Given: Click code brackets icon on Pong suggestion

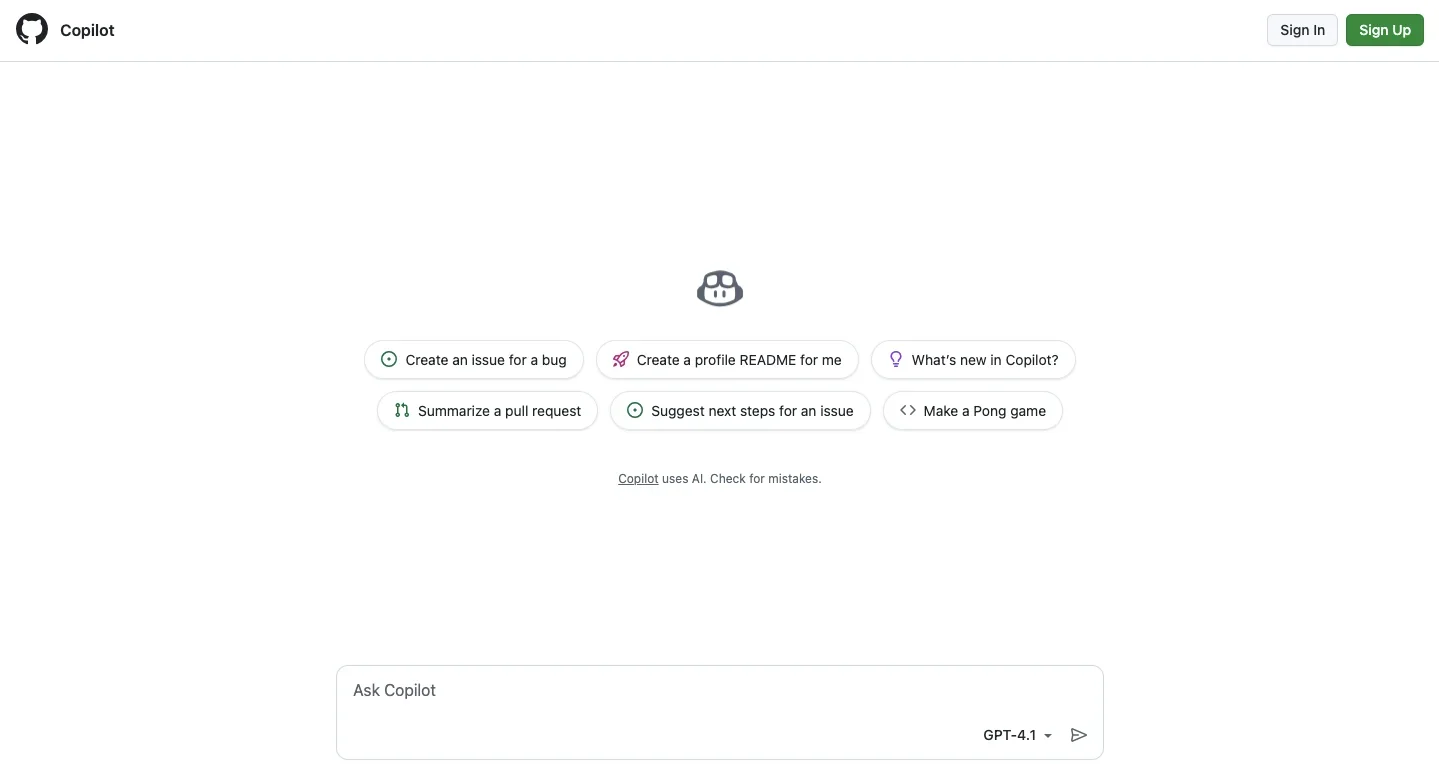Looking at the screenshot, I should point(908,411).
